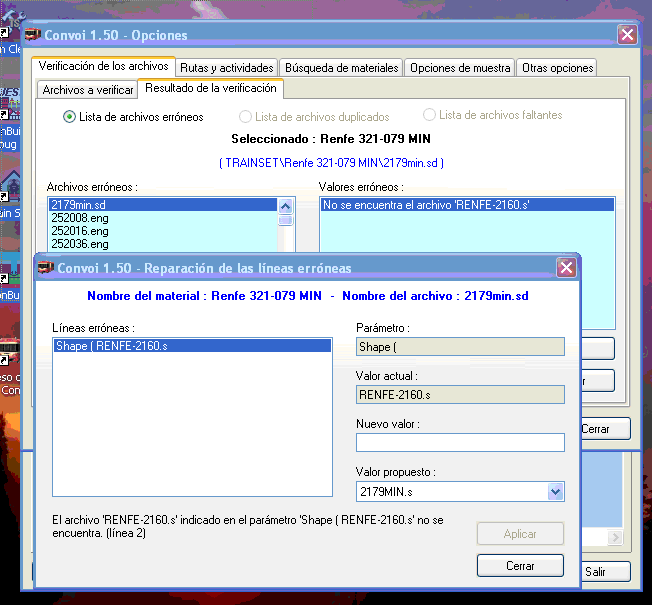This screenshot has width=652, height=605.
Task: Expand the Valor propuesto dropdown
Action: coord(556,491)
